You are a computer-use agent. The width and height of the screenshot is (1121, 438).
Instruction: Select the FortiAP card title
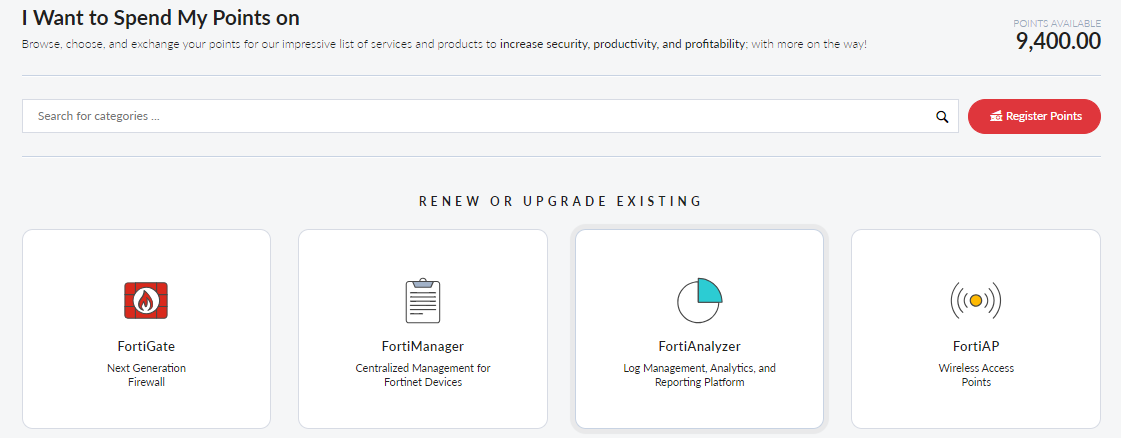(x=976, y=347)
